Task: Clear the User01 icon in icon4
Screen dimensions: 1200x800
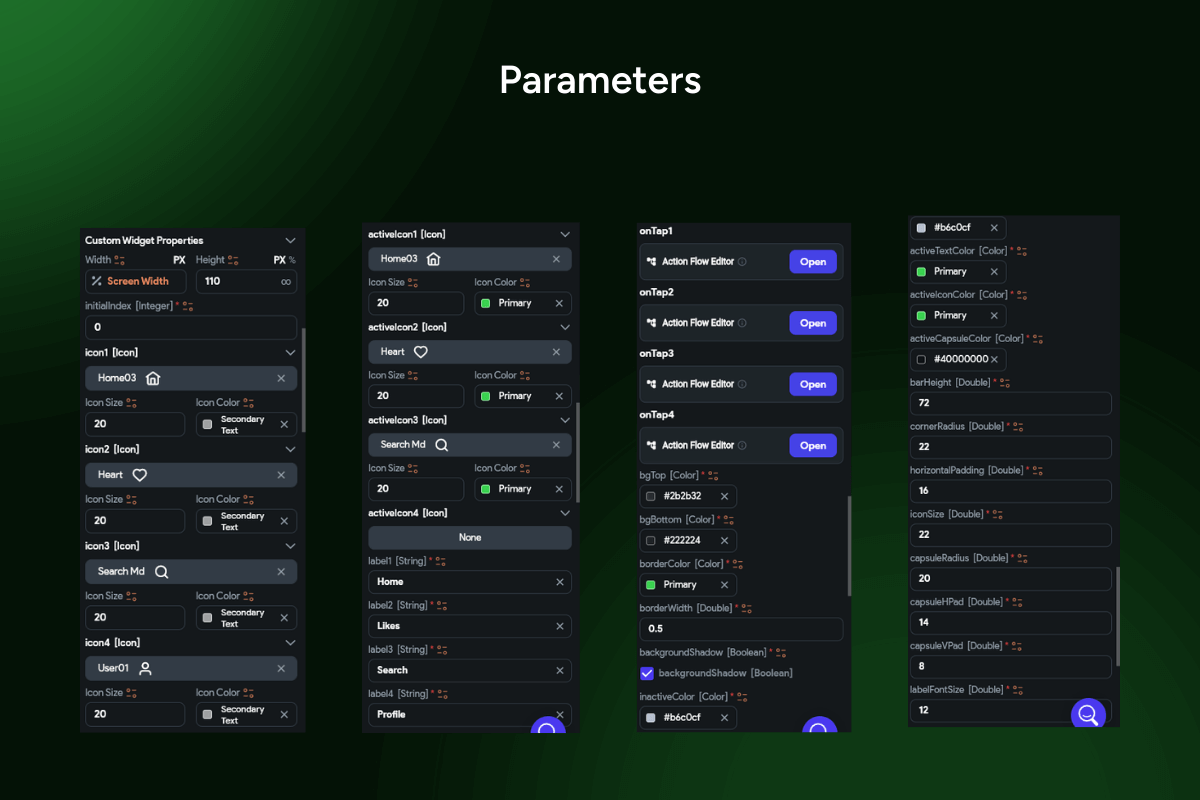Action: click(x=281, y=668)
